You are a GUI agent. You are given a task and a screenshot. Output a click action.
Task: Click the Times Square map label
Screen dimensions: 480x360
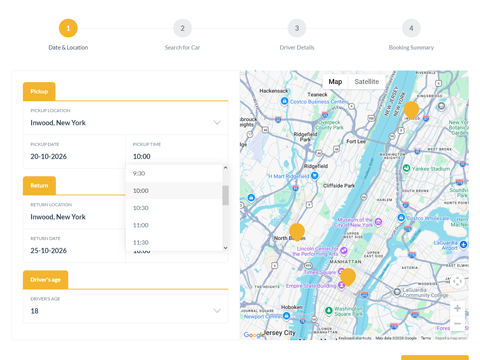(319, 272)
